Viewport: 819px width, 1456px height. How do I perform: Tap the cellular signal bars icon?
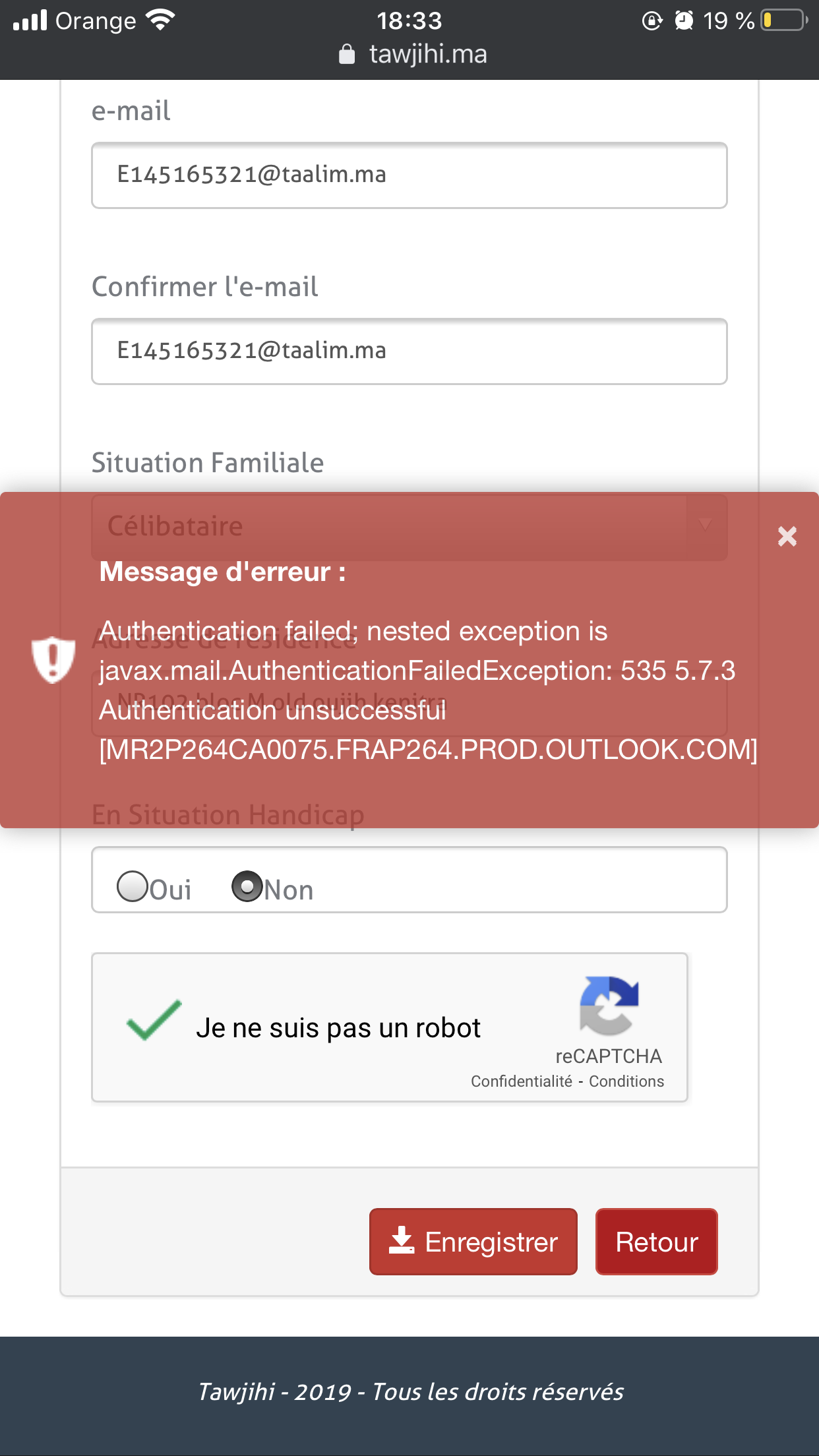point(30,20)
